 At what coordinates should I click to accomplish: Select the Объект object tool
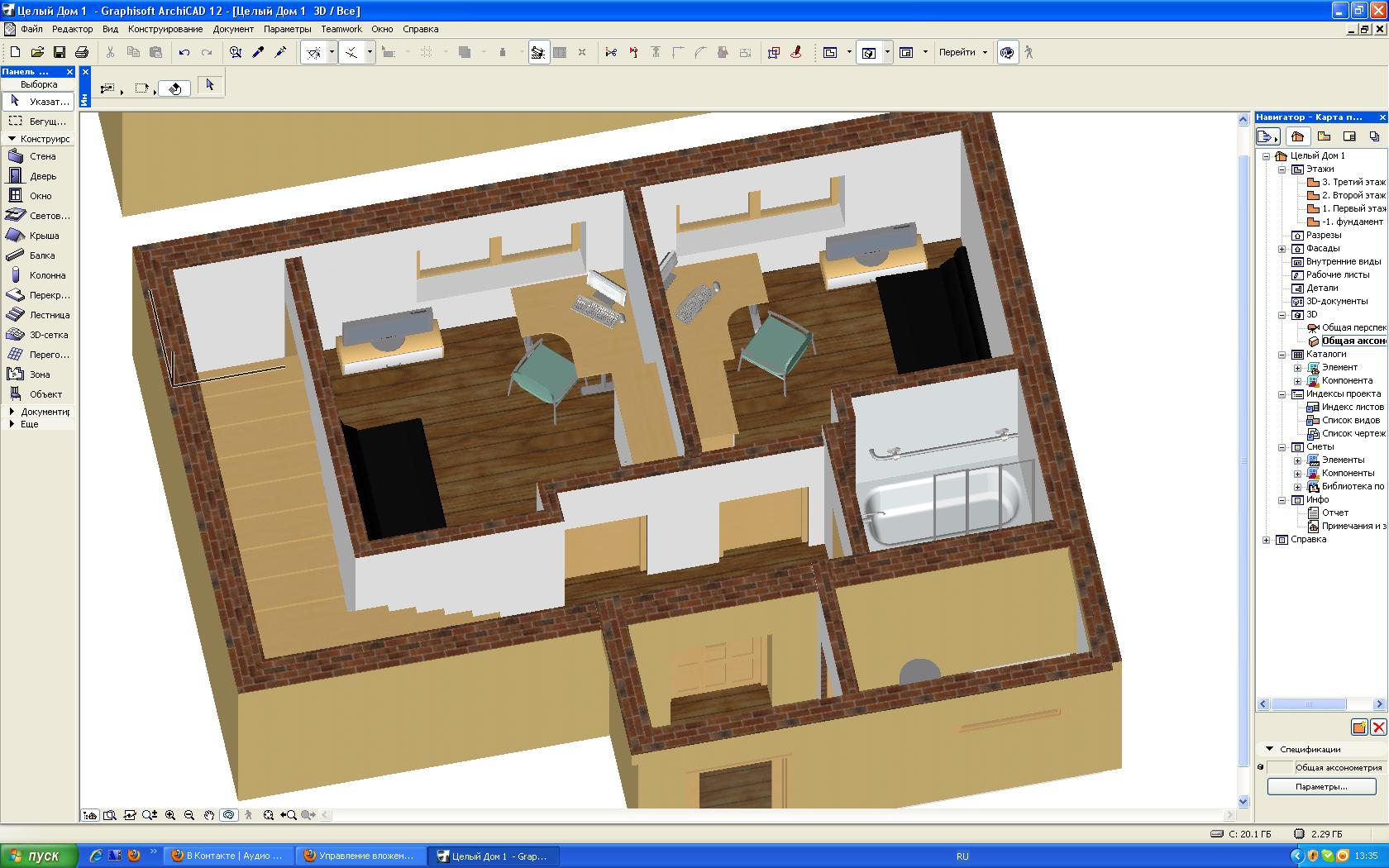pyautogui.click(x=38, y=394)
